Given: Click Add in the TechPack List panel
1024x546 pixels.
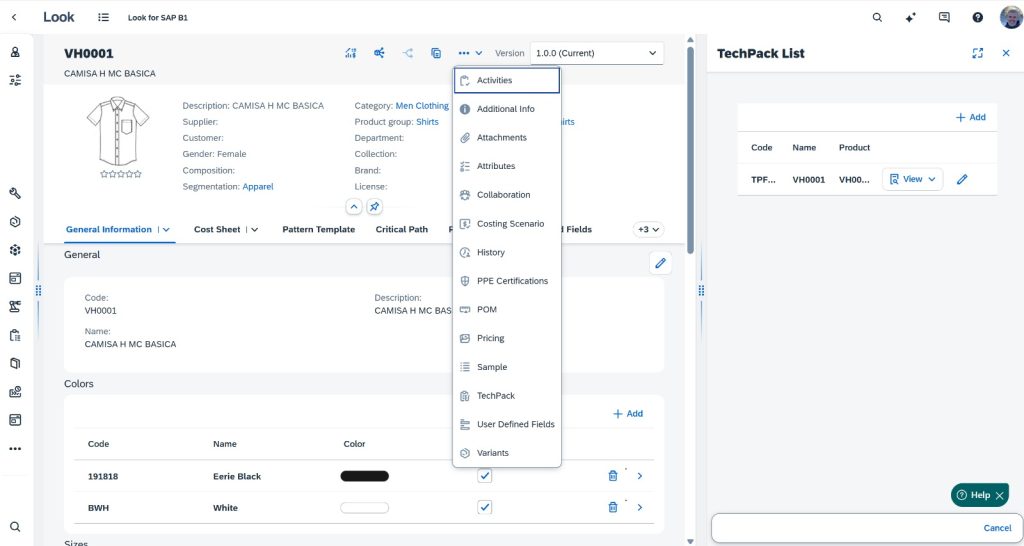Looking at the screenshot, I should coord(970,117).
